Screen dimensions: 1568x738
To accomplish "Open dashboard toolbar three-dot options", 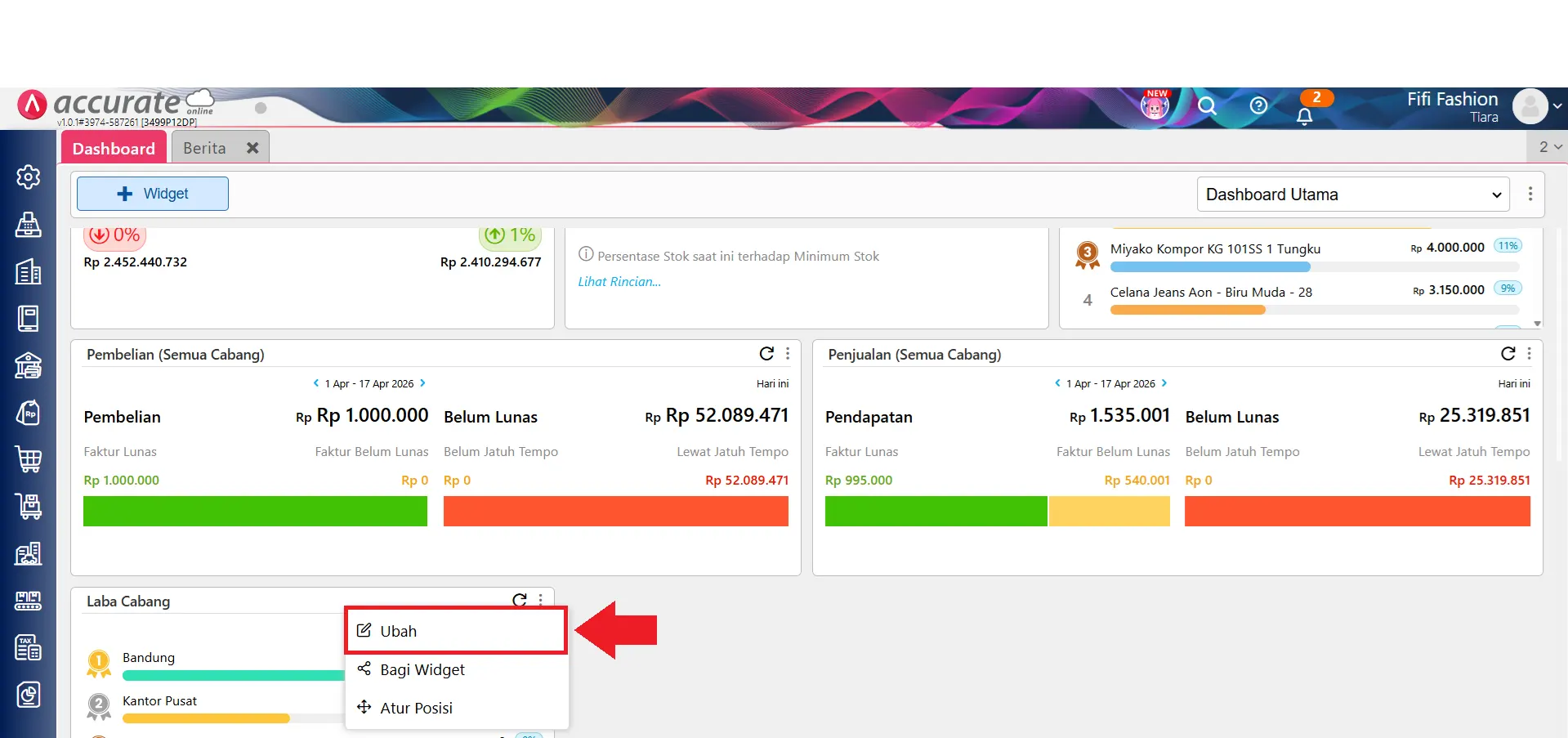I will 1530,194.
